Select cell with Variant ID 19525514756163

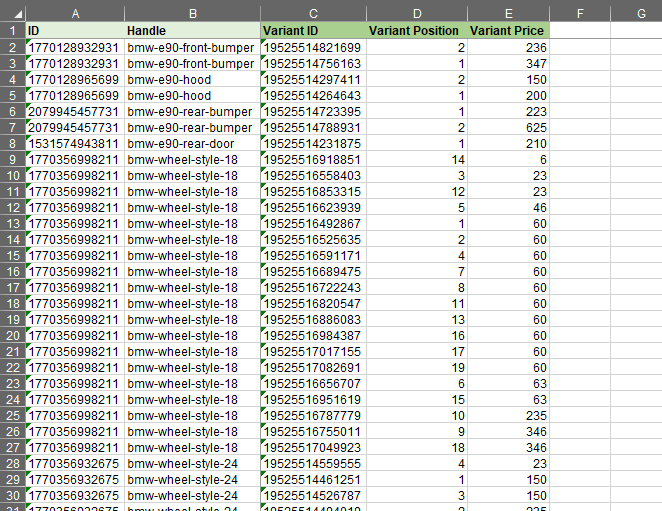pyautogui.click(x=313, y=63)
